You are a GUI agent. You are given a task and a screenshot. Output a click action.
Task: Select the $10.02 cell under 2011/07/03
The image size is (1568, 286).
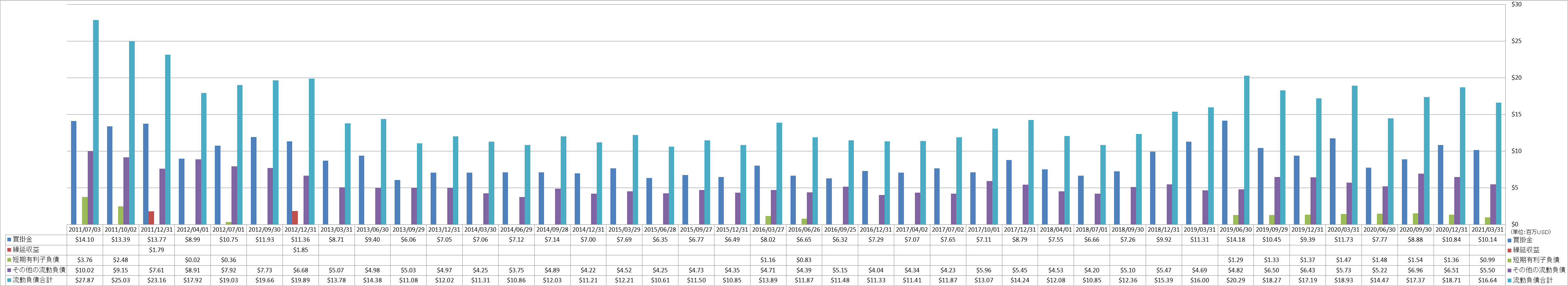click(x=85, y=270)
